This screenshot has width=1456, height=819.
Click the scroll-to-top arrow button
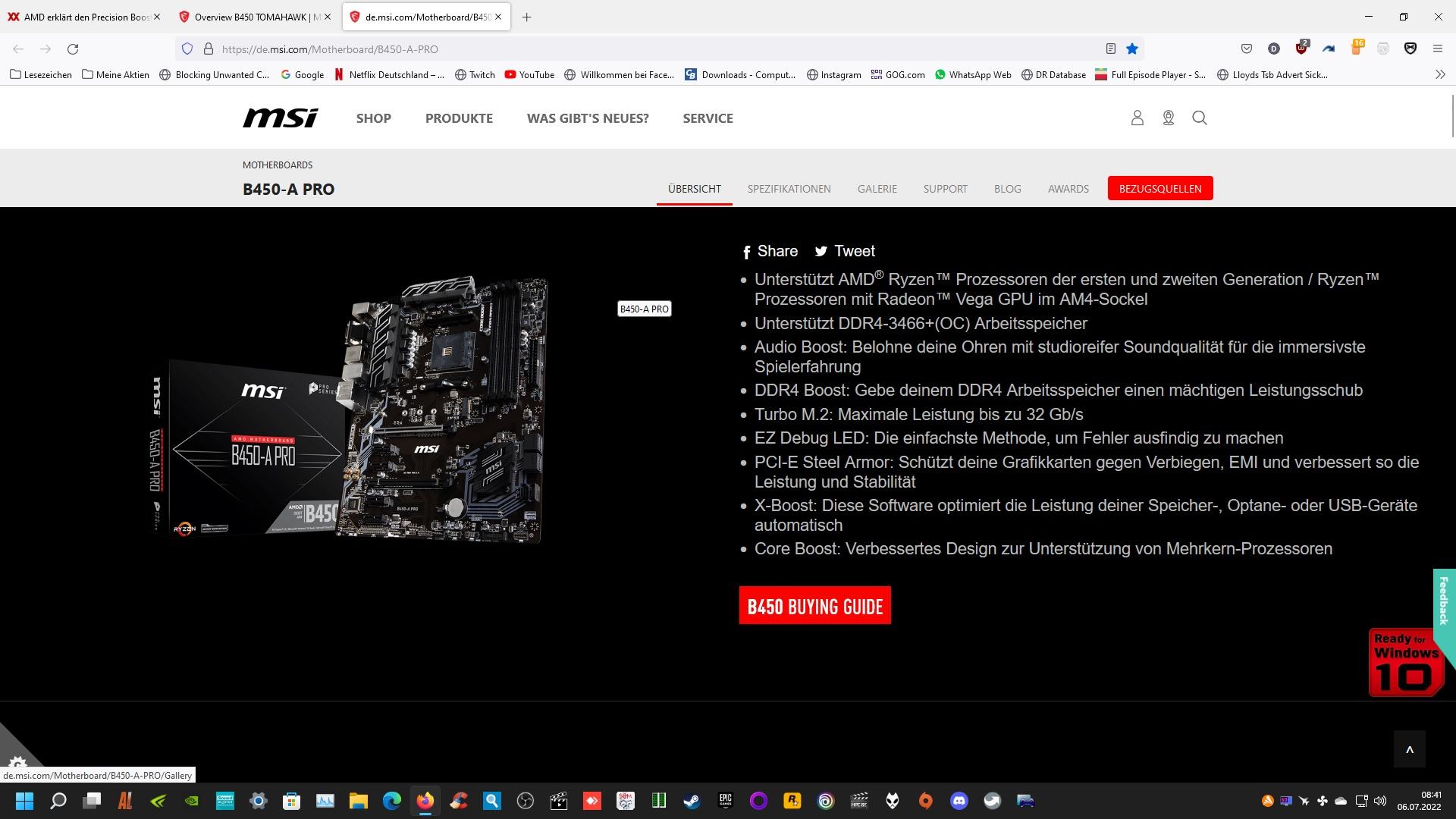(x=1409, y=749)
